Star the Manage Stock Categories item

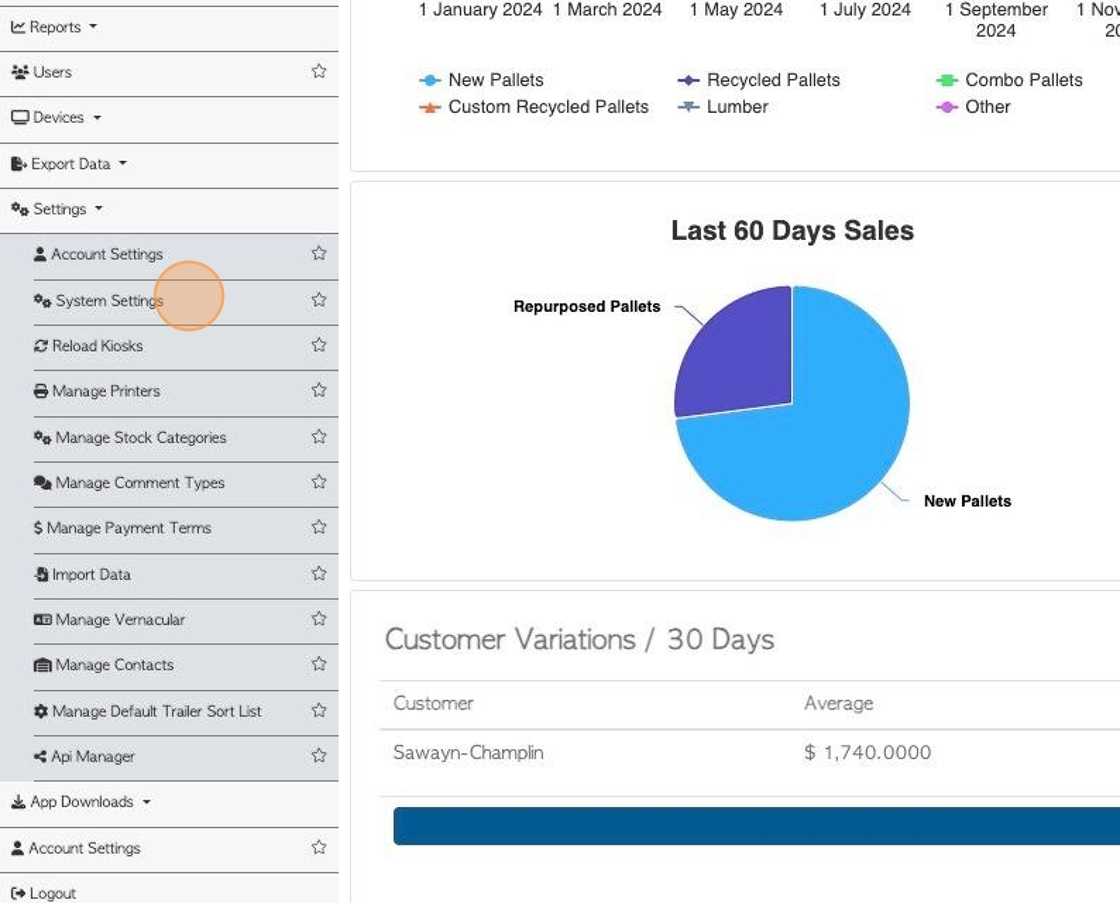point(319,436)
